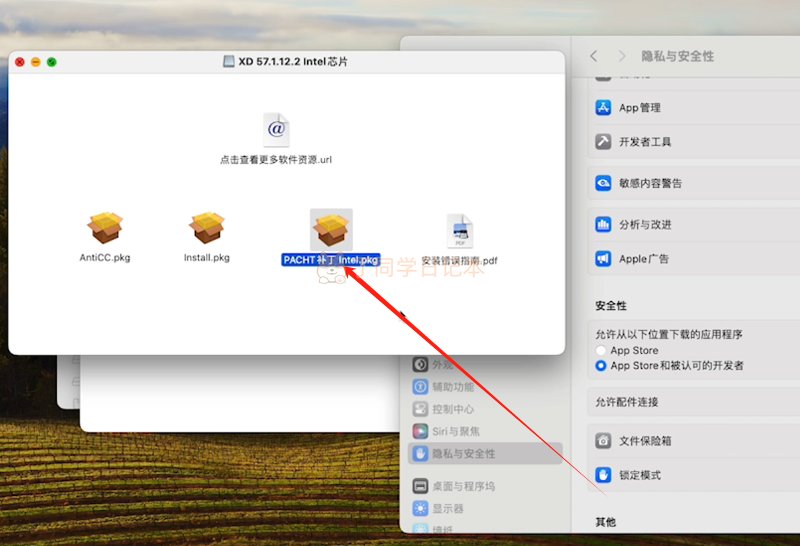Click the 锁定模式 hand icon
The height and width of the screenshot is (546, 800).
tap(603, 475)
